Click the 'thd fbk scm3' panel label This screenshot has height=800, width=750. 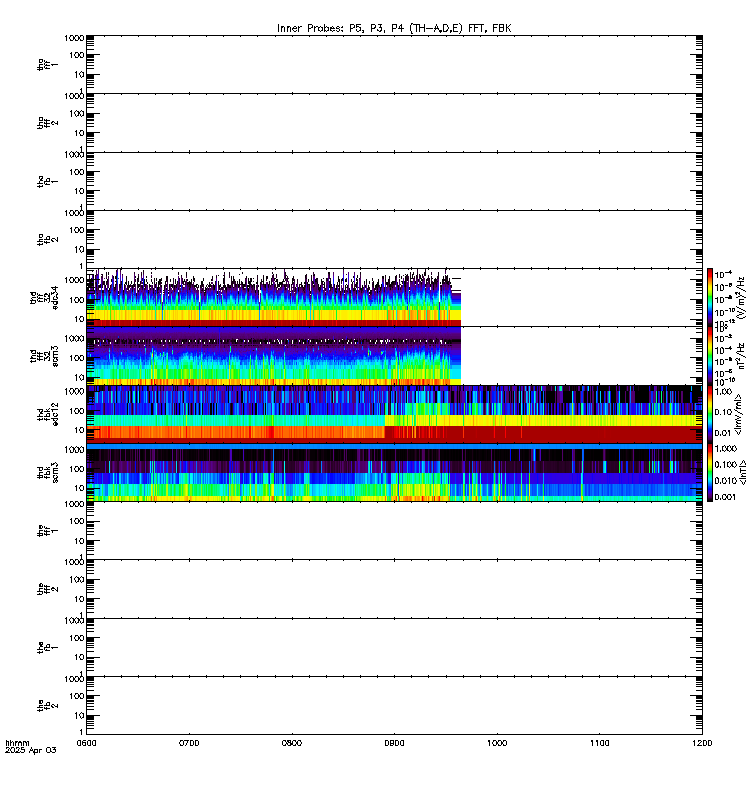click(47, 472)
